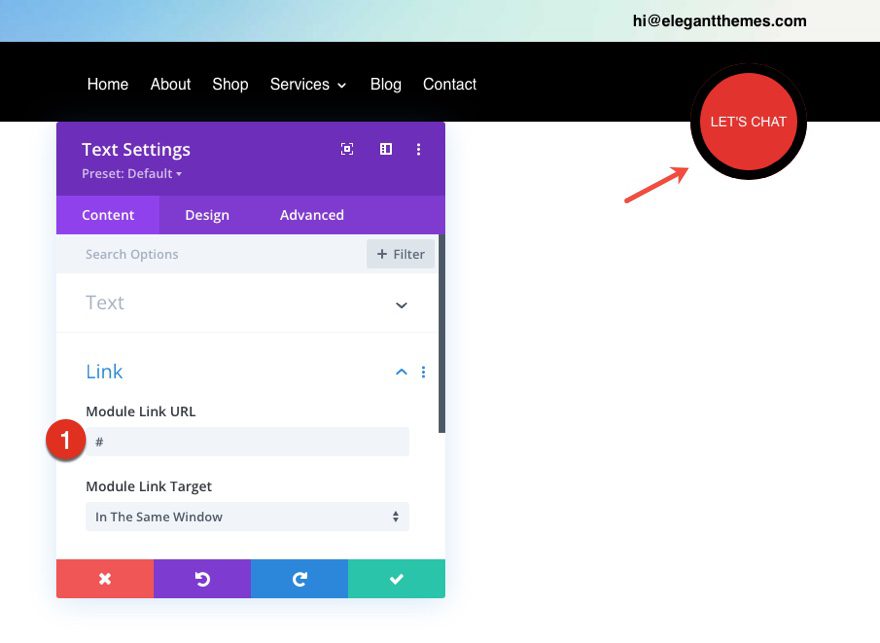
Task: Click the blue redo arrow button
Action: coord(299,578)
